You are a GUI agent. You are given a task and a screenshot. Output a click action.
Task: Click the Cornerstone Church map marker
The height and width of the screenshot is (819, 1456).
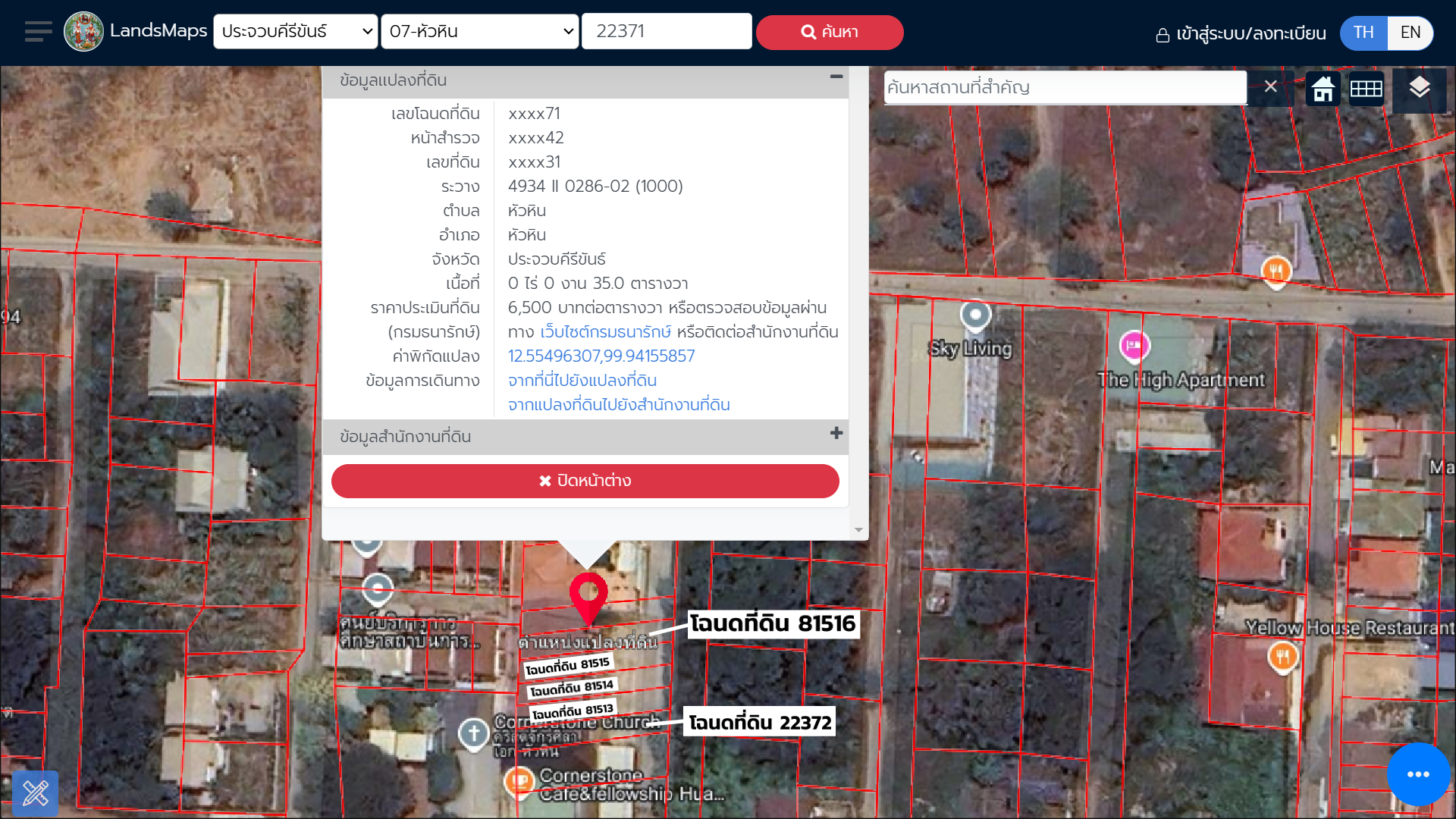coord(474,733)
